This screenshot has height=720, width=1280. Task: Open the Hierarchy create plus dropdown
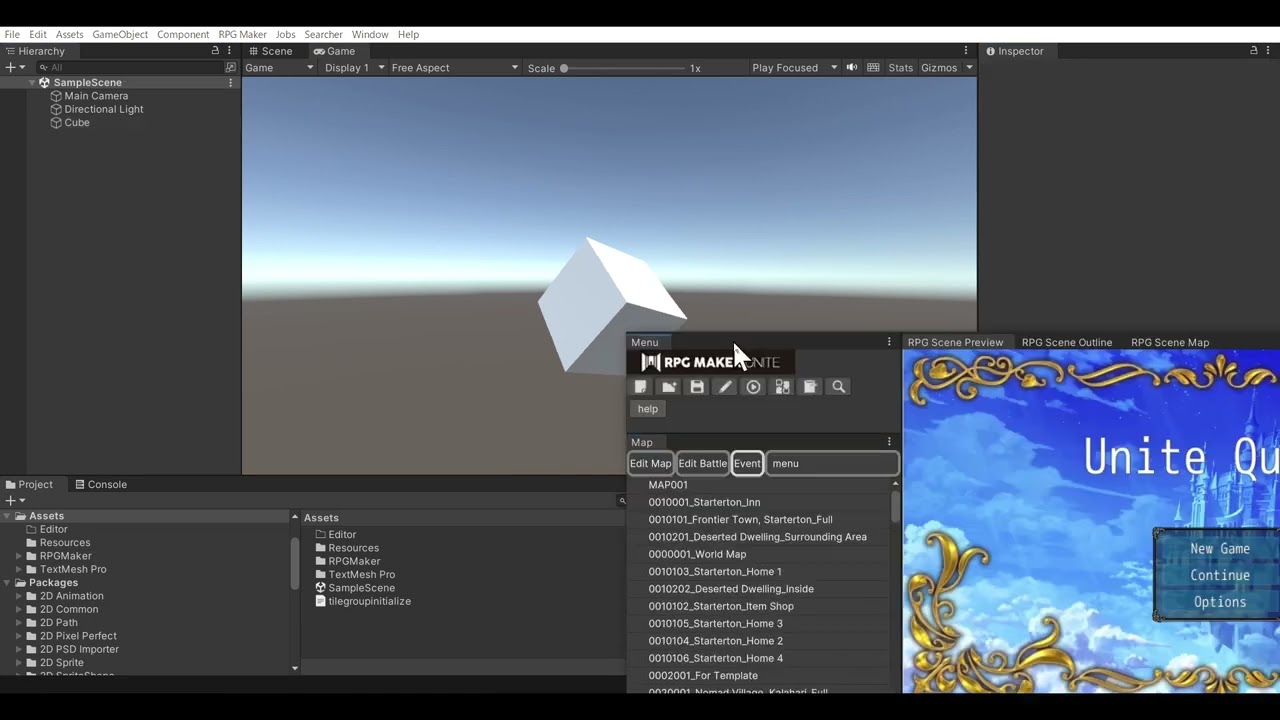pos(15,68)
